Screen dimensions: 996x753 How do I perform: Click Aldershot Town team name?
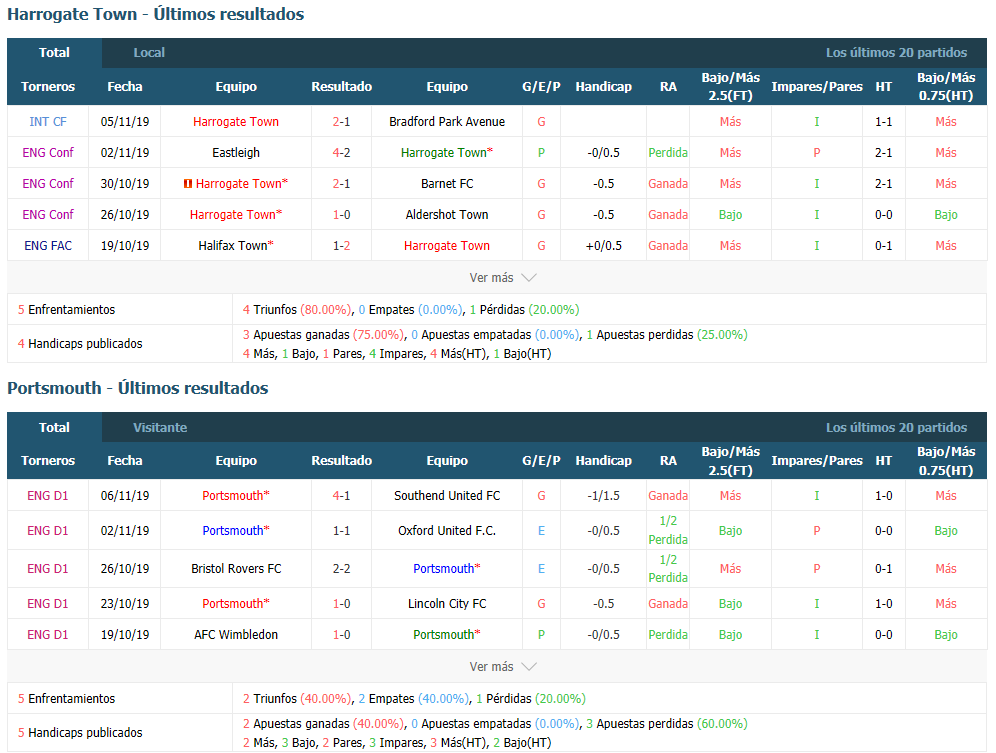[x=447, y=215]
